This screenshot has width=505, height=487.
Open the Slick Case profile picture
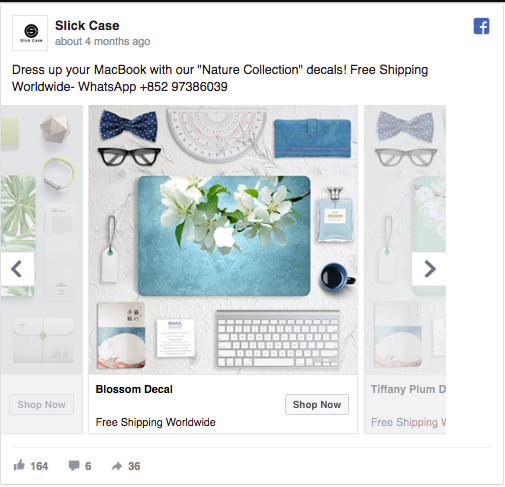click(30, 33)
